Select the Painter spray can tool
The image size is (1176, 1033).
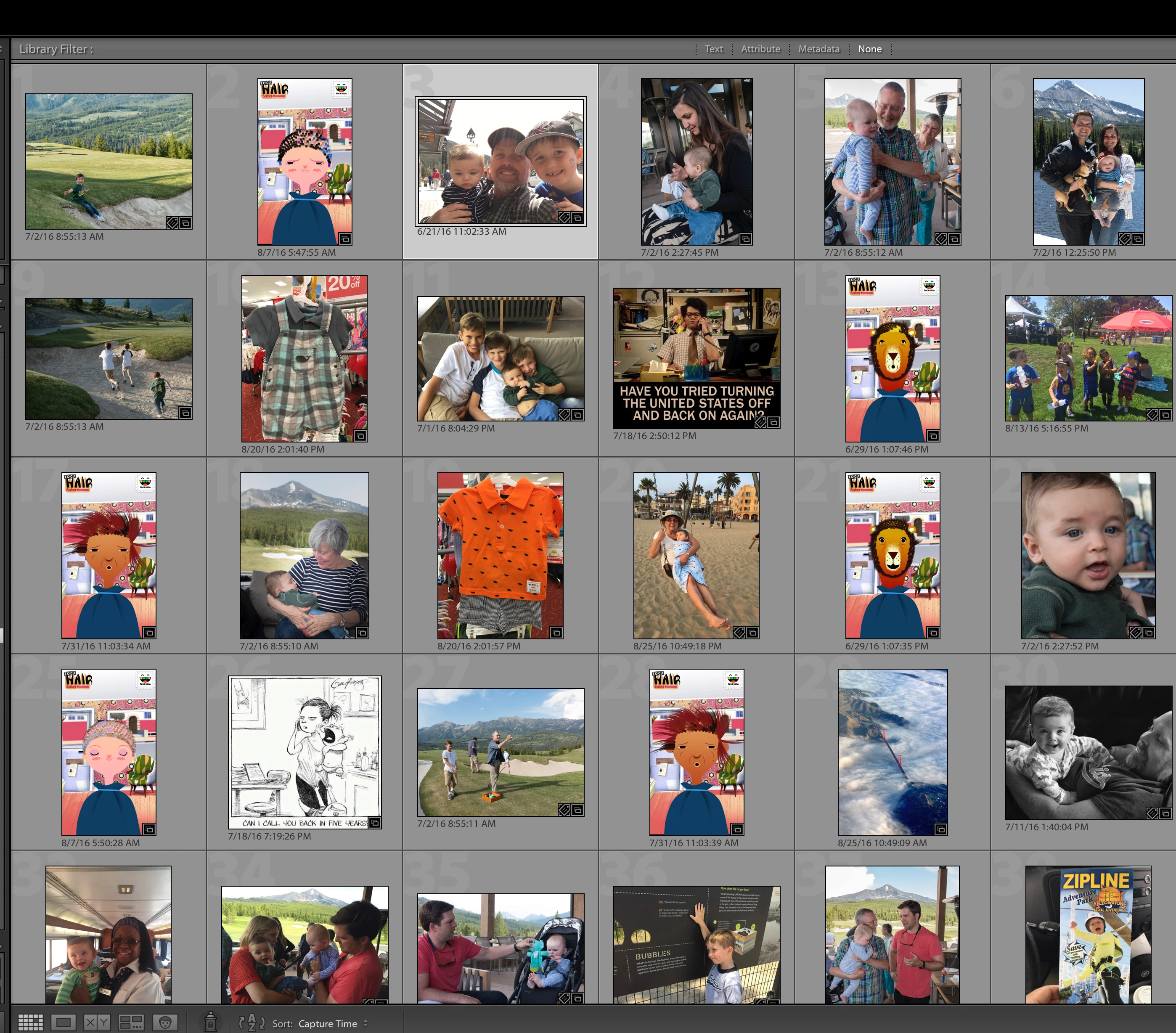pyautogui.click(x=211, y=1022)
